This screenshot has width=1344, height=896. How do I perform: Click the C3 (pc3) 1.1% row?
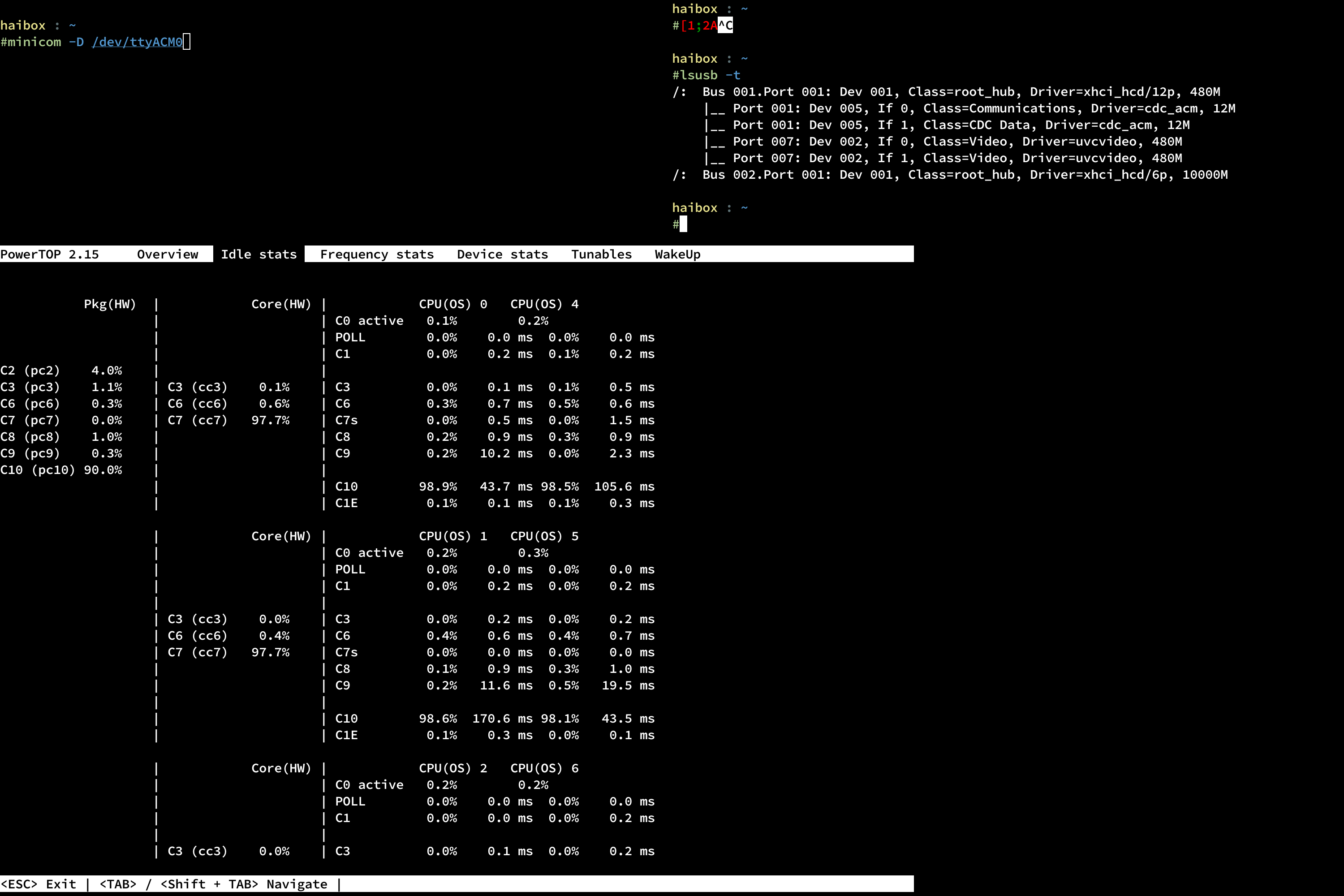pos(61,387)
